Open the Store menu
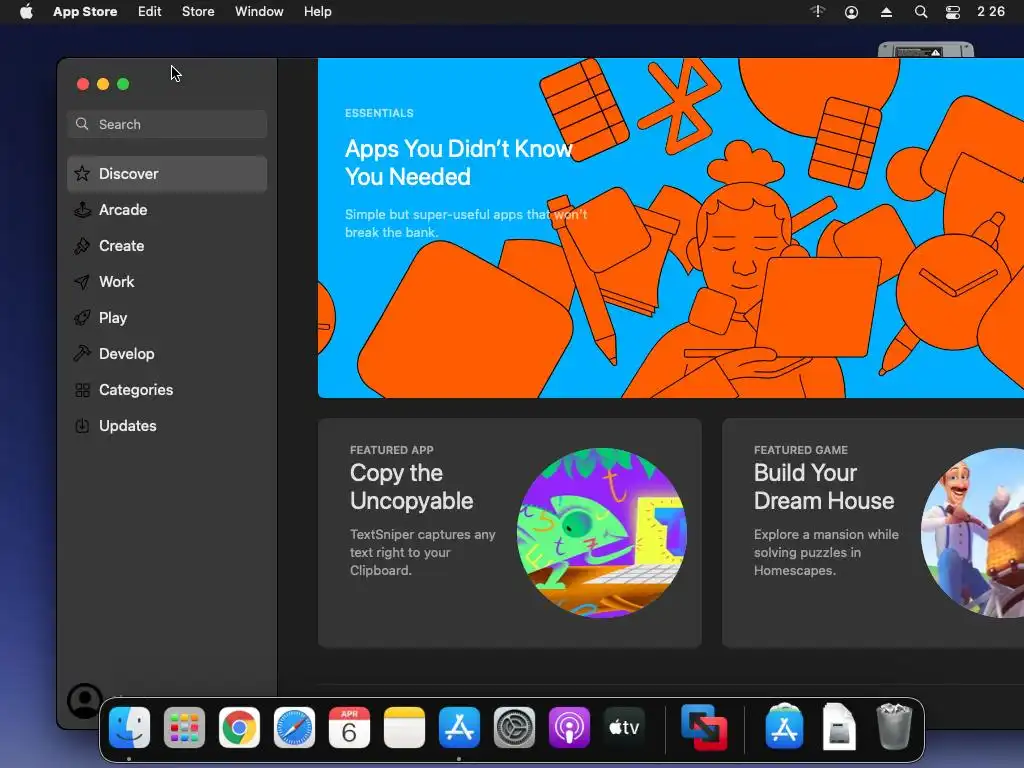Viewport: 1024px width, 768px height. click(198, 12)
